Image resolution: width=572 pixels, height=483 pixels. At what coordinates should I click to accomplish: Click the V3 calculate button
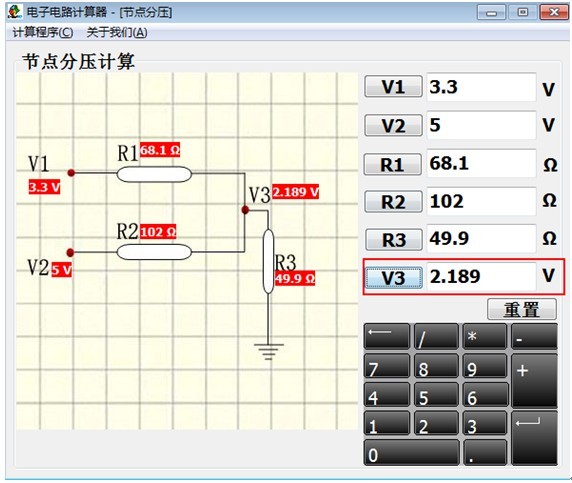click(x=394, y=278)
